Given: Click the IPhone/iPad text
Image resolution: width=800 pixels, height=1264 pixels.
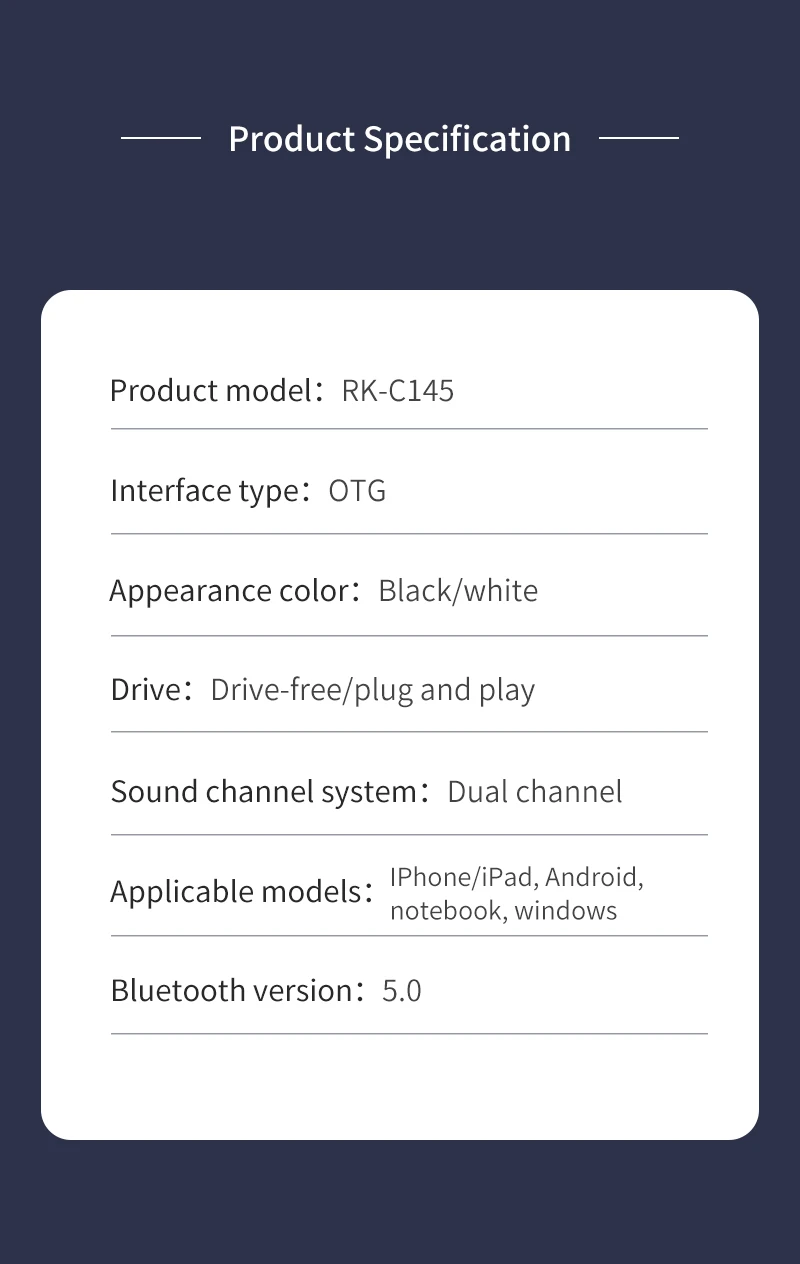Looking at the screenshot, I should click(x=461, y=877).
